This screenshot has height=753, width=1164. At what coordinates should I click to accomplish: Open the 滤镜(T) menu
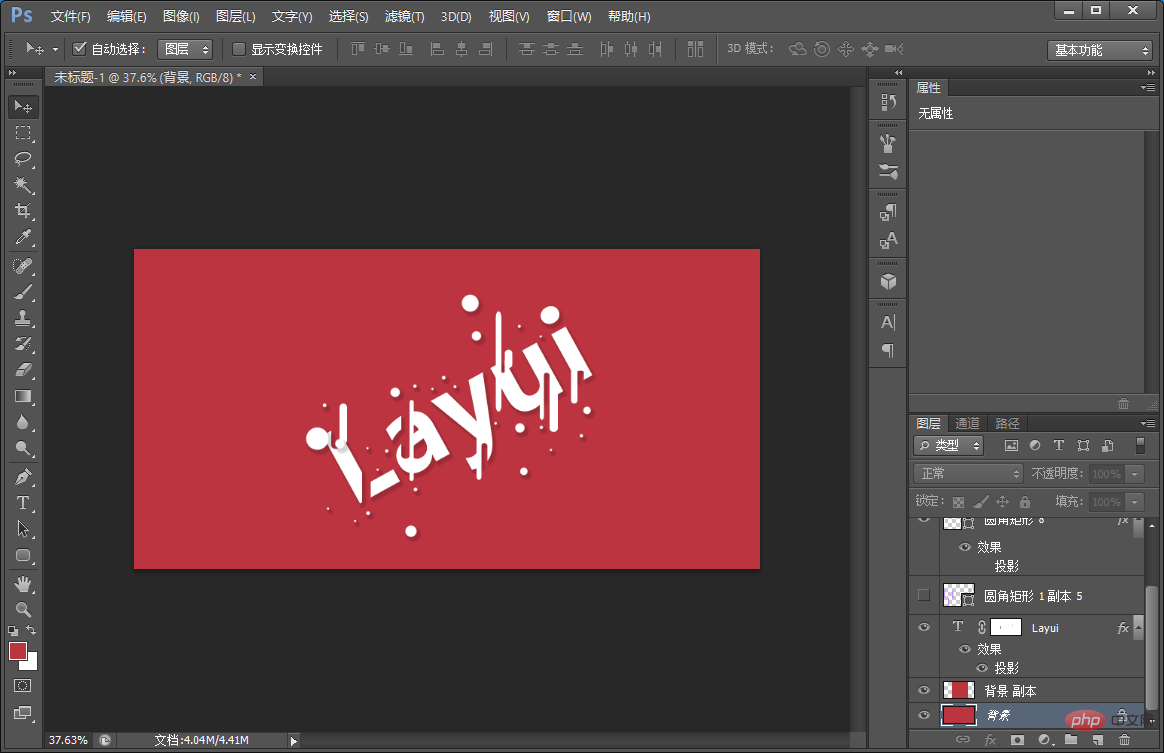click(405, 16)
